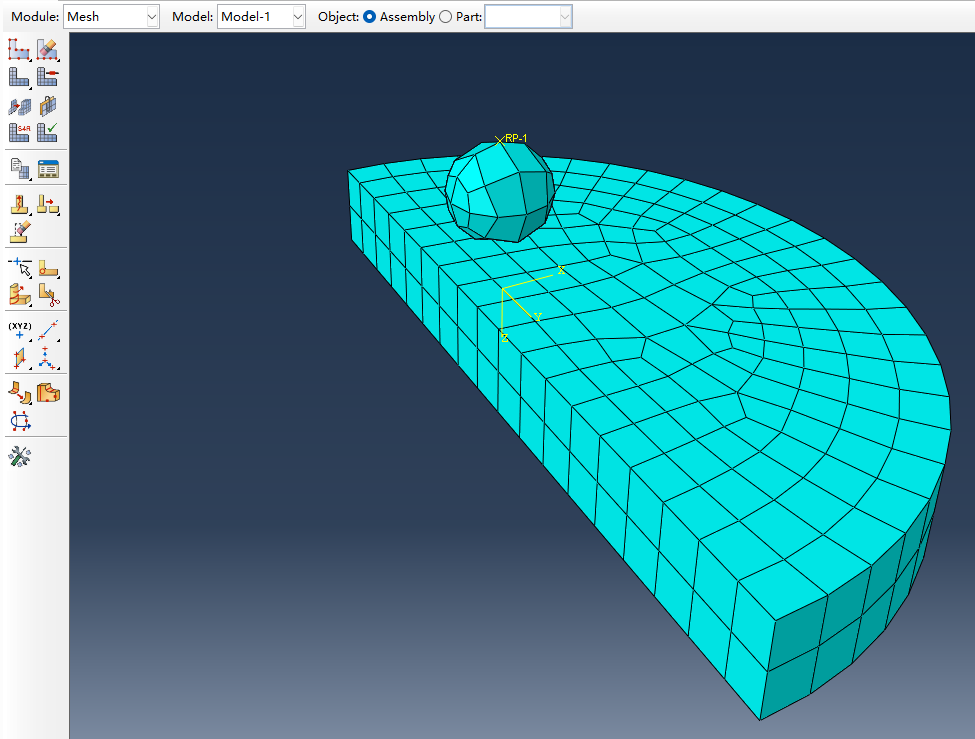The height and width of the screenshot is (739, 975).
Task: Select the Part radio button
Action: 446,17
